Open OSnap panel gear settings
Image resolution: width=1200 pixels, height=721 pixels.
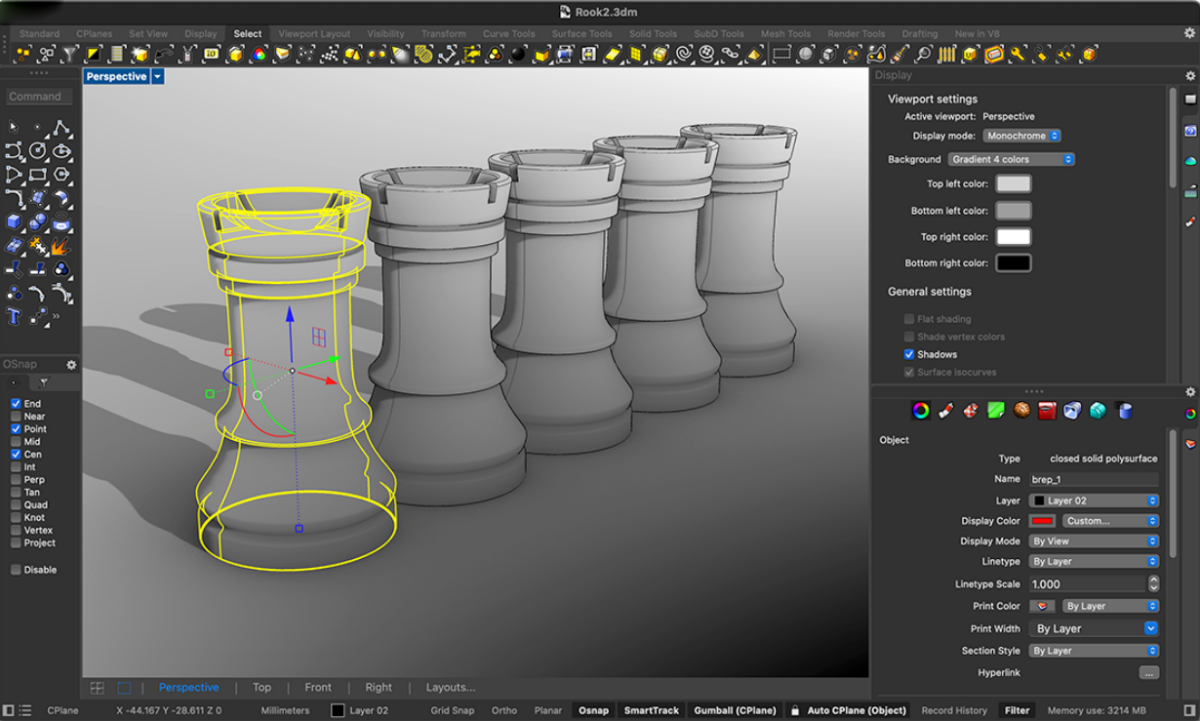pos(71,365)
